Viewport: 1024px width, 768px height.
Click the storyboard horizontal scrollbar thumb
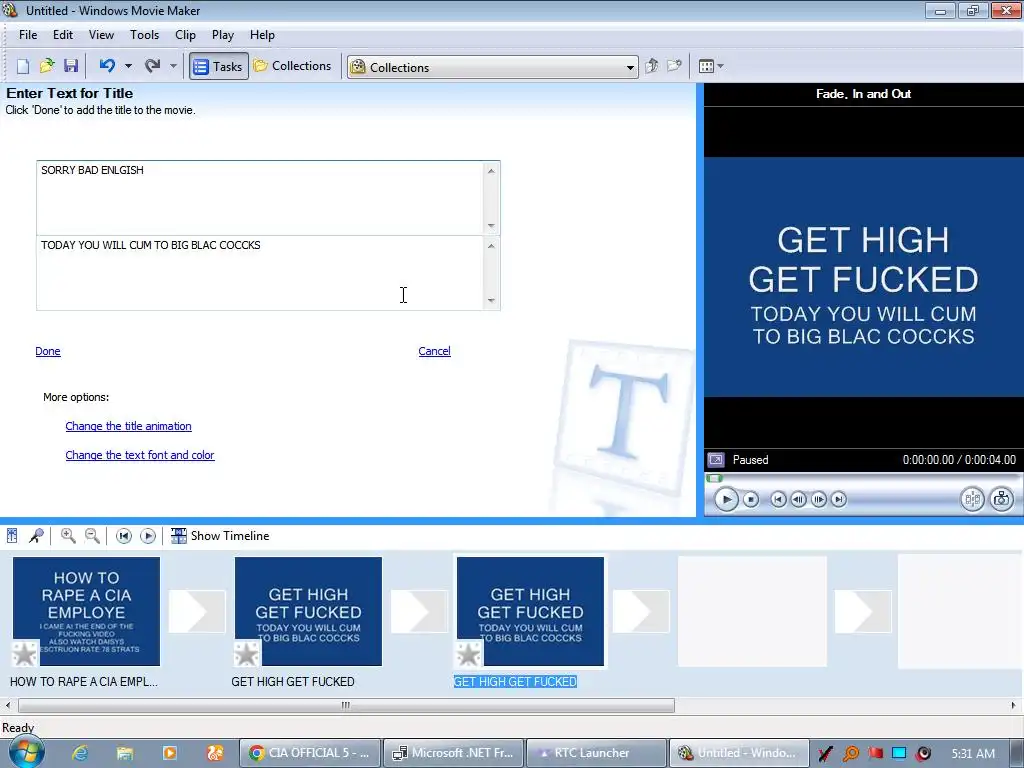(x=346, y=705)
